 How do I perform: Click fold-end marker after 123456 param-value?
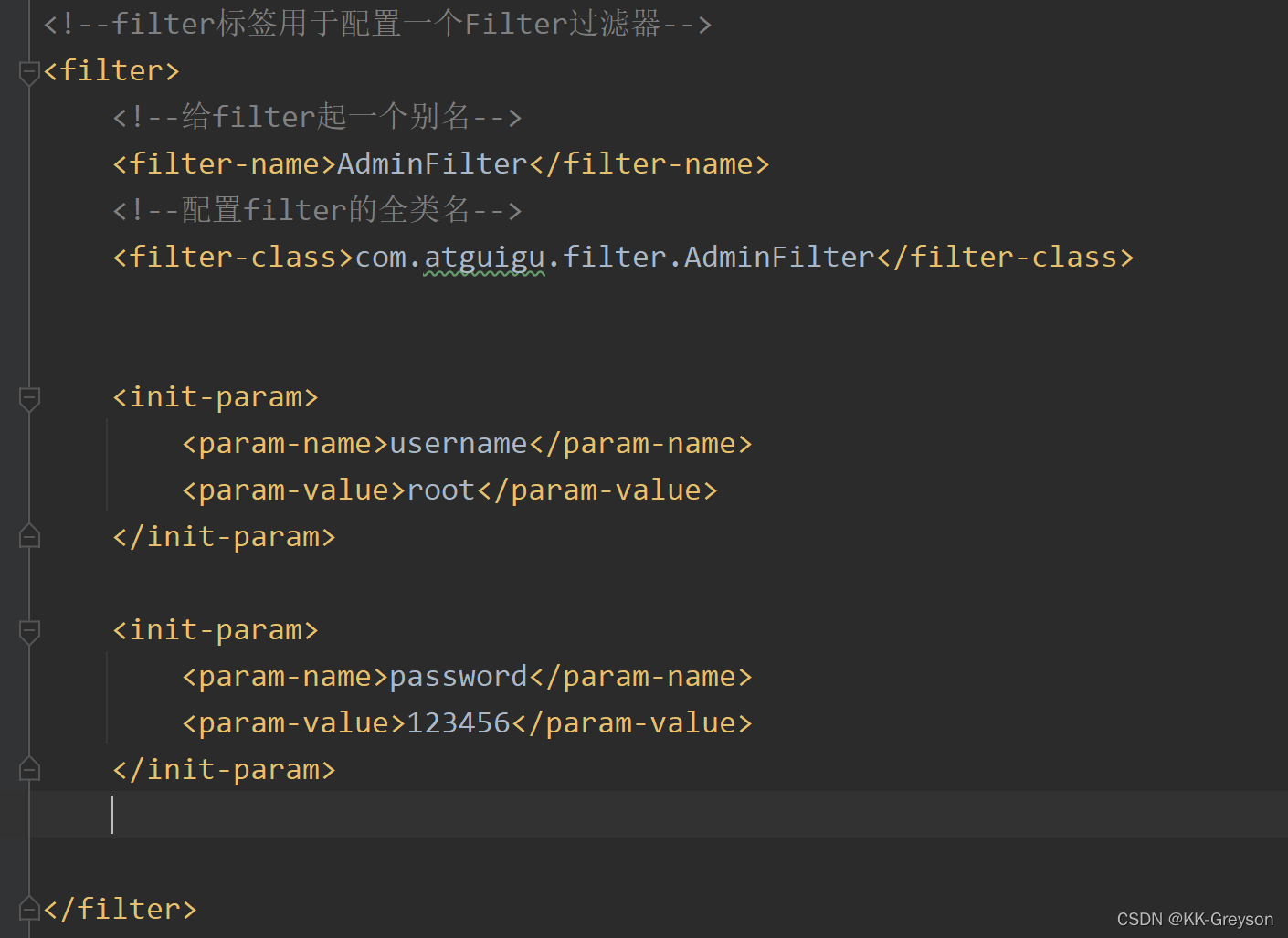click(29, 770)
